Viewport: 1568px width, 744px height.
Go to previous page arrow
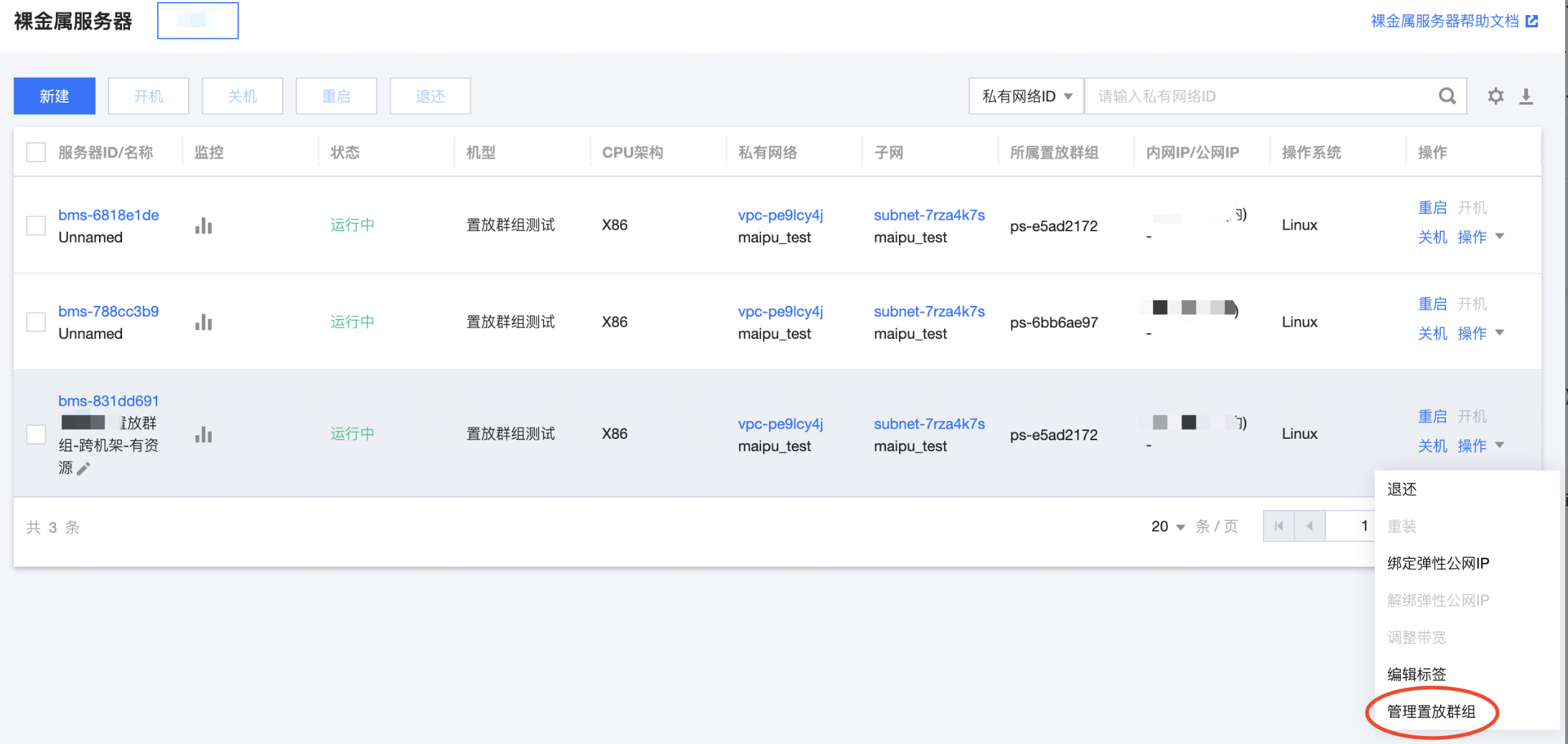1310,526
